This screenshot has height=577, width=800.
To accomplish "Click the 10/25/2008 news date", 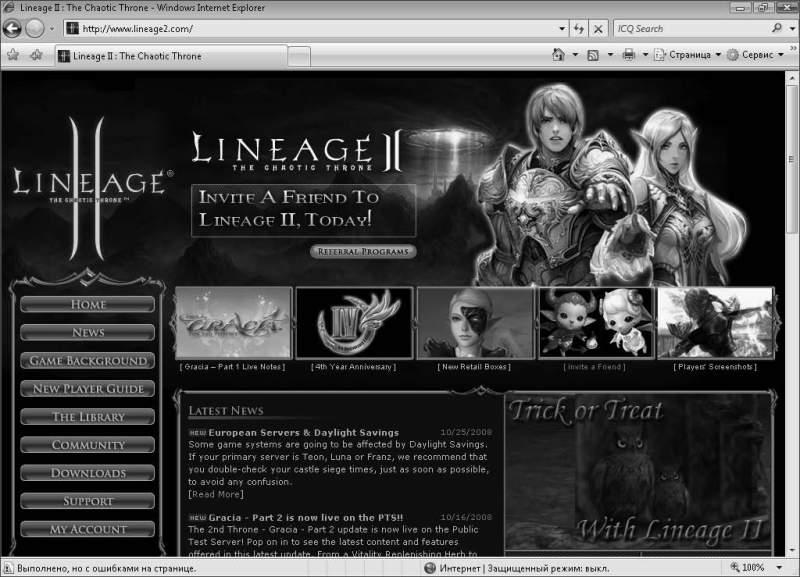I will coord(466,432).
